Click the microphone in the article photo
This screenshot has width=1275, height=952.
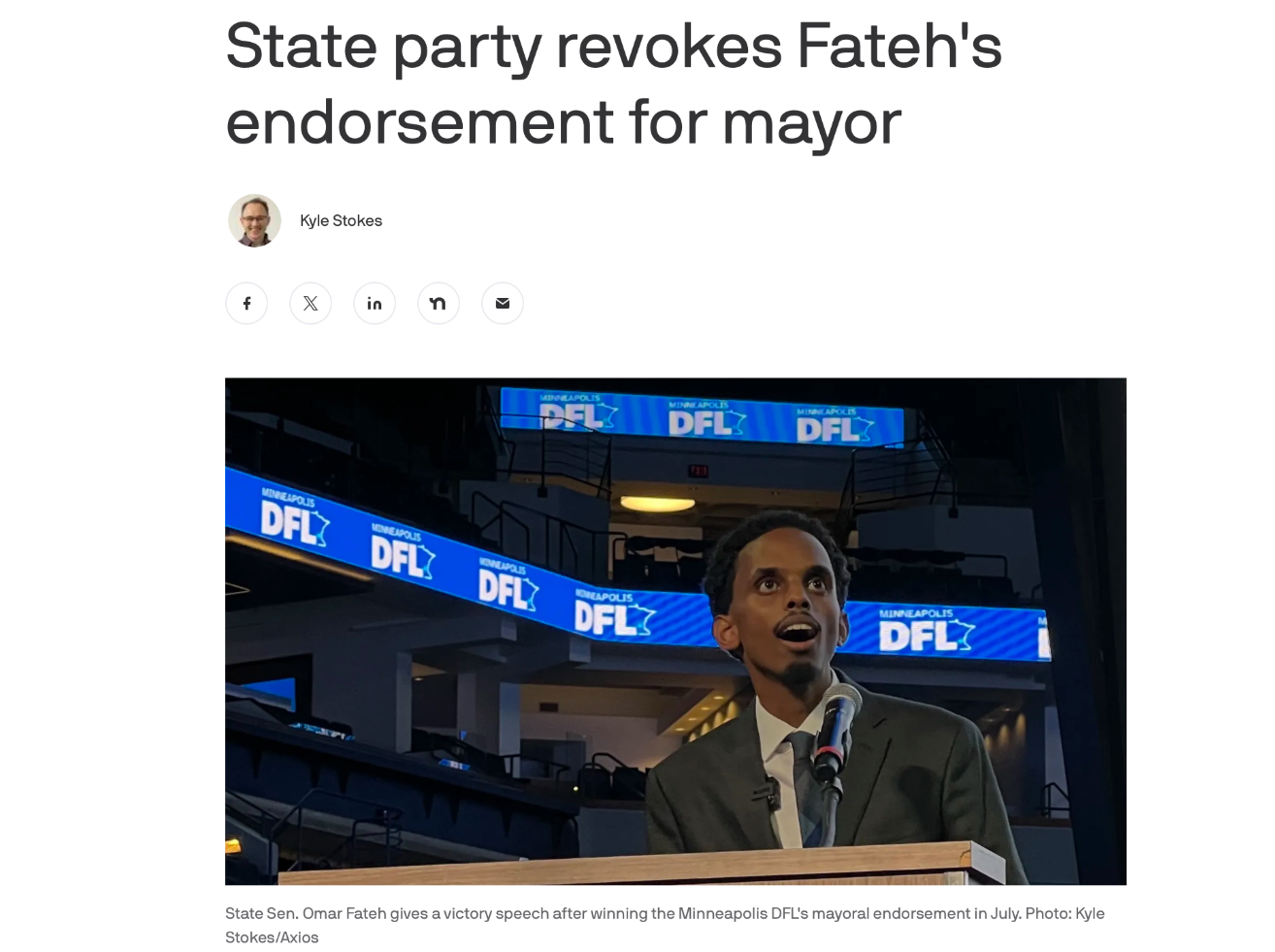(835, 730)
